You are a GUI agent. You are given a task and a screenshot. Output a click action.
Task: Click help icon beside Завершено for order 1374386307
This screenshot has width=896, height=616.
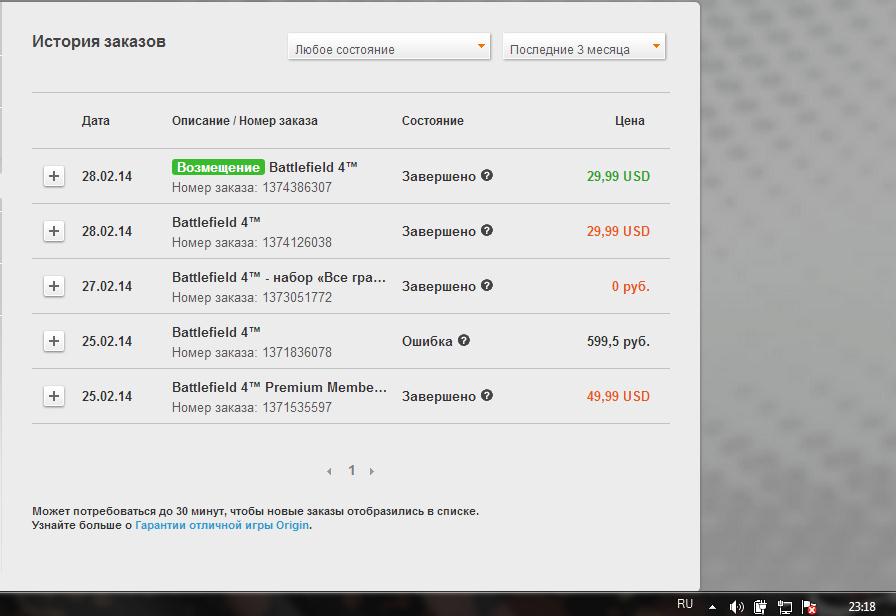pos(487,175)
